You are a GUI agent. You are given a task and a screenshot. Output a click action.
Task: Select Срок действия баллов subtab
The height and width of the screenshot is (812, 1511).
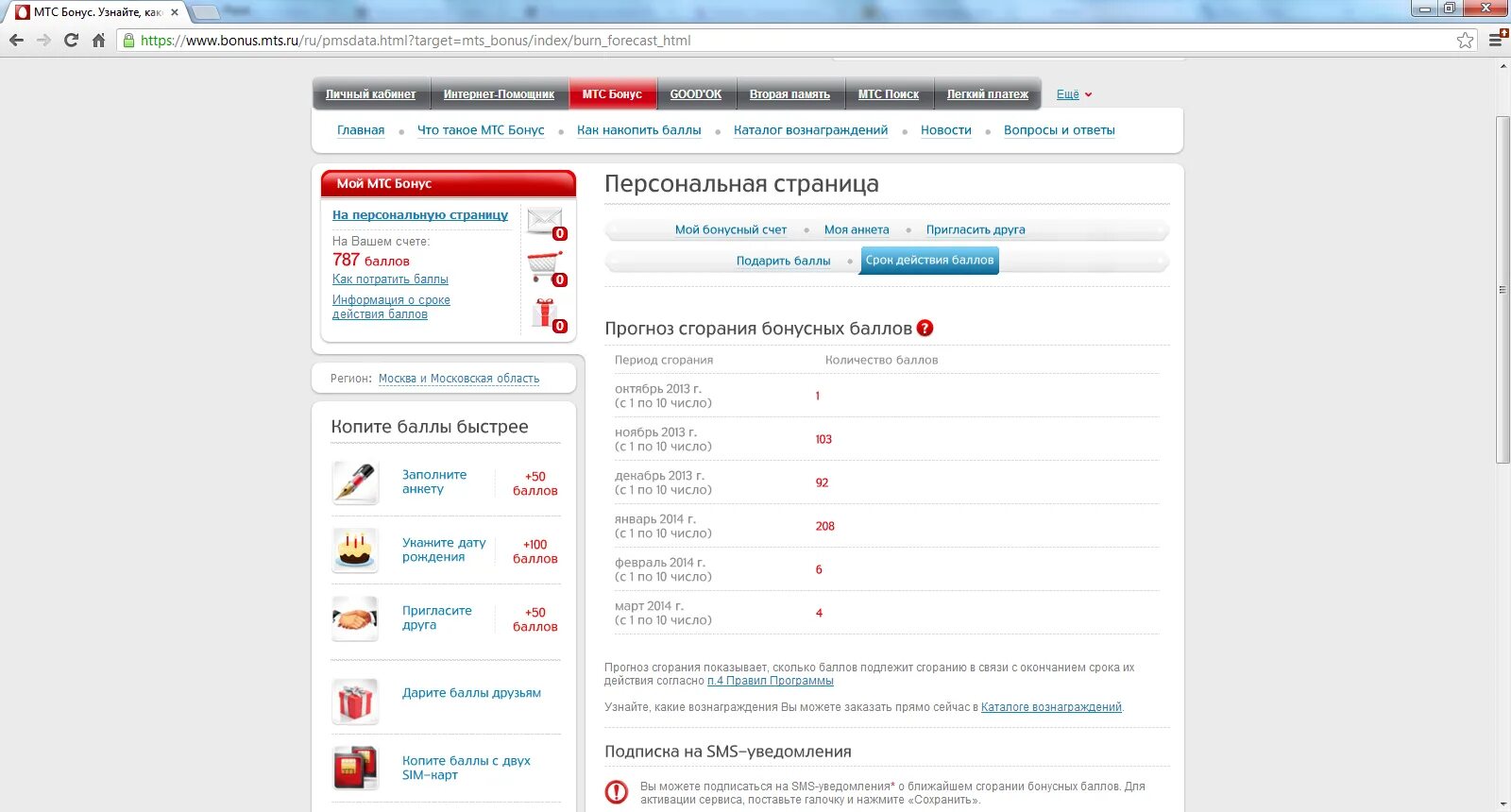click(929, 261)
